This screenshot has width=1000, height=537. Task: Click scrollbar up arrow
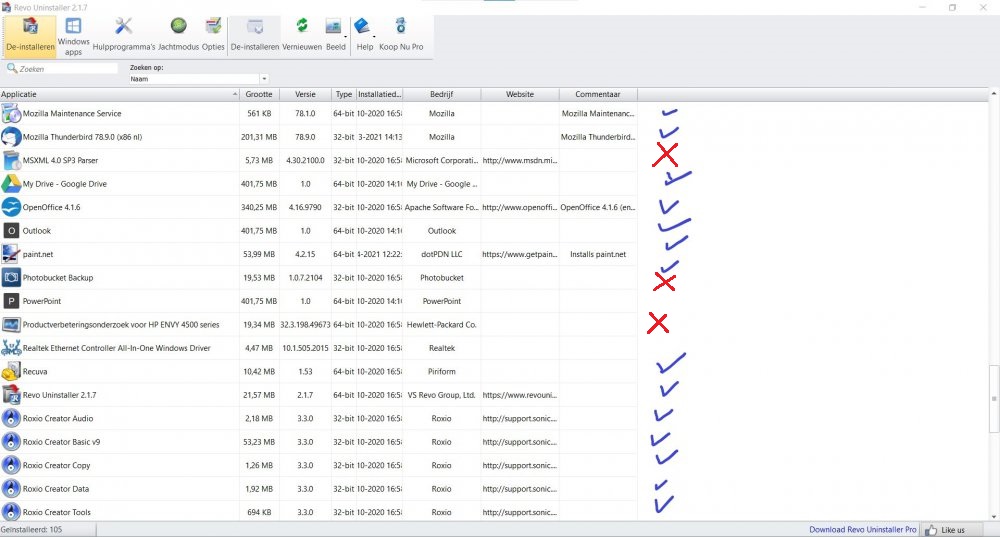click(x=994, y=94)
